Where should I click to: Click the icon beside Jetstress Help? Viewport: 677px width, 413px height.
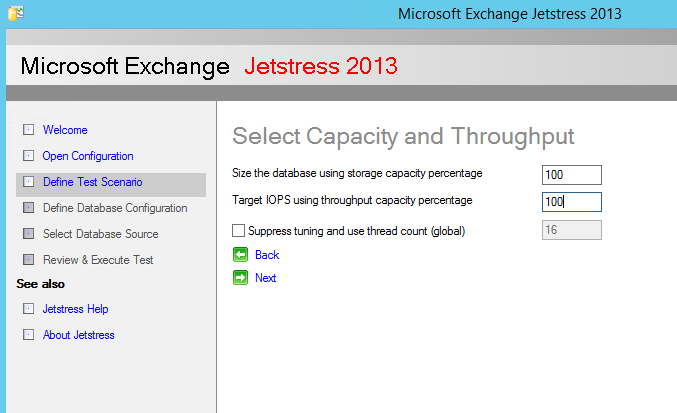coord(28,310)
